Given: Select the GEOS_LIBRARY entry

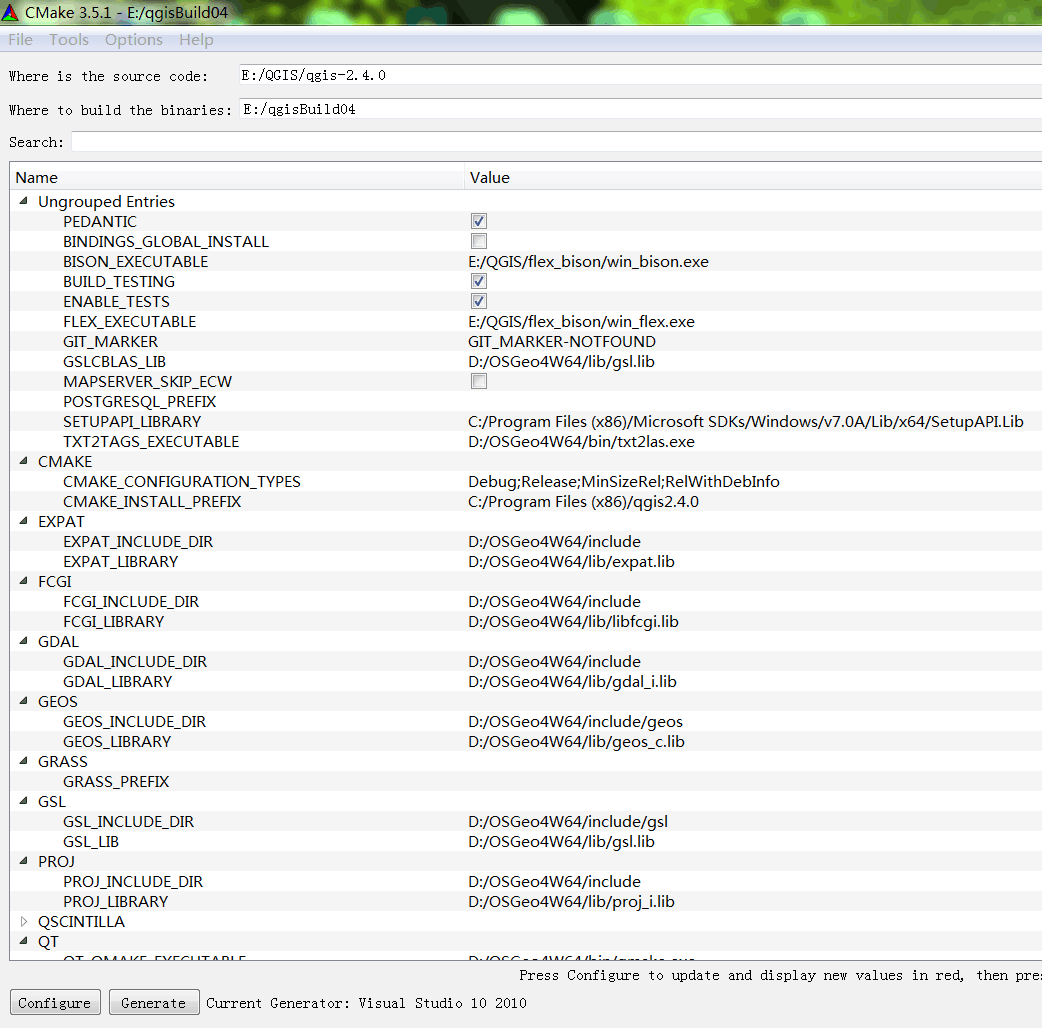Looking at the screenshot, I should coord(117,742).
